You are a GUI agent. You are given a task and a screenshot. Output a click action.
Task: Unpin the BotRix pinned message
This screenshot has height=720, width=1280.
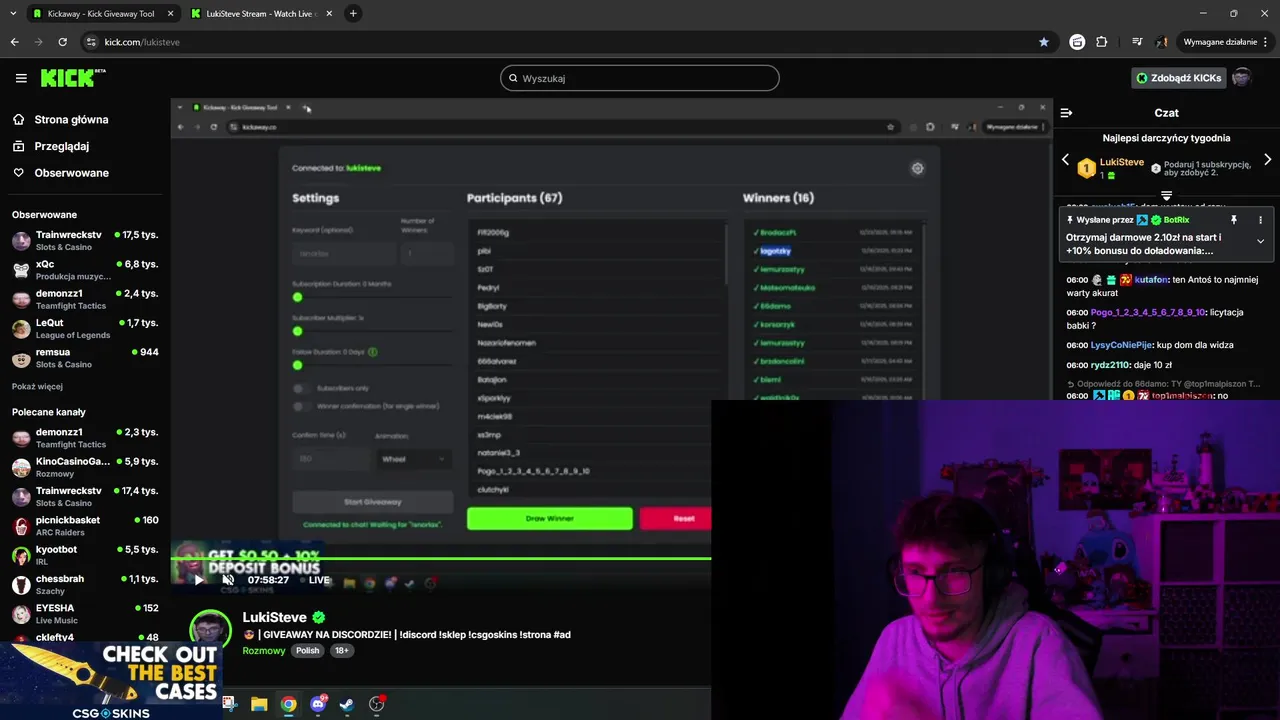tap(1233, 220)
